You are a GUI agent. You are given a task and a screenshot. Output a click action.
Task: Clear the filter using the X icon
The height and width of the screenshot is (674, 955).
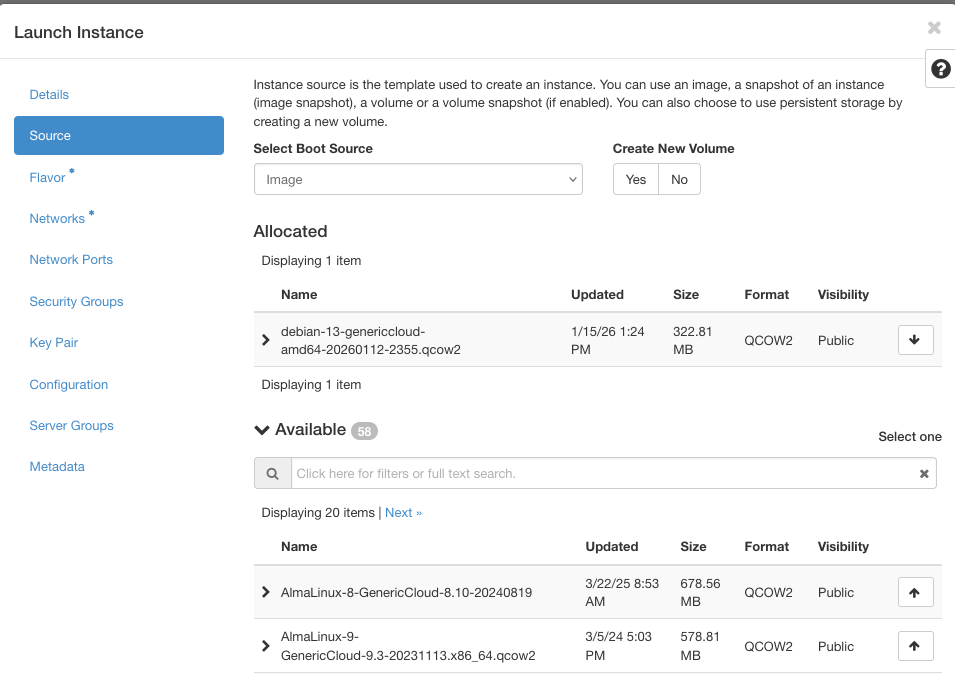pyautogui.click(x=923, y=472)
